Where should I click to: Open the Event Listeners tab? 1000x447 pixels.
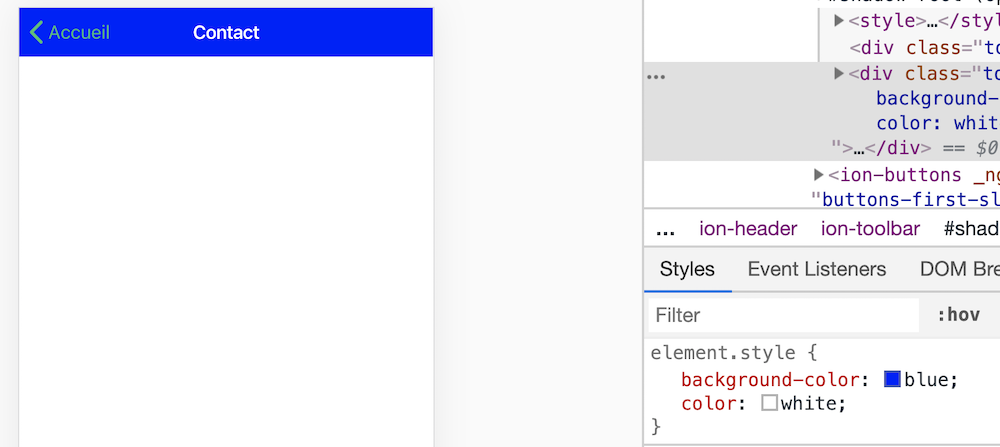pyautogui.click(x=816, y=269)
